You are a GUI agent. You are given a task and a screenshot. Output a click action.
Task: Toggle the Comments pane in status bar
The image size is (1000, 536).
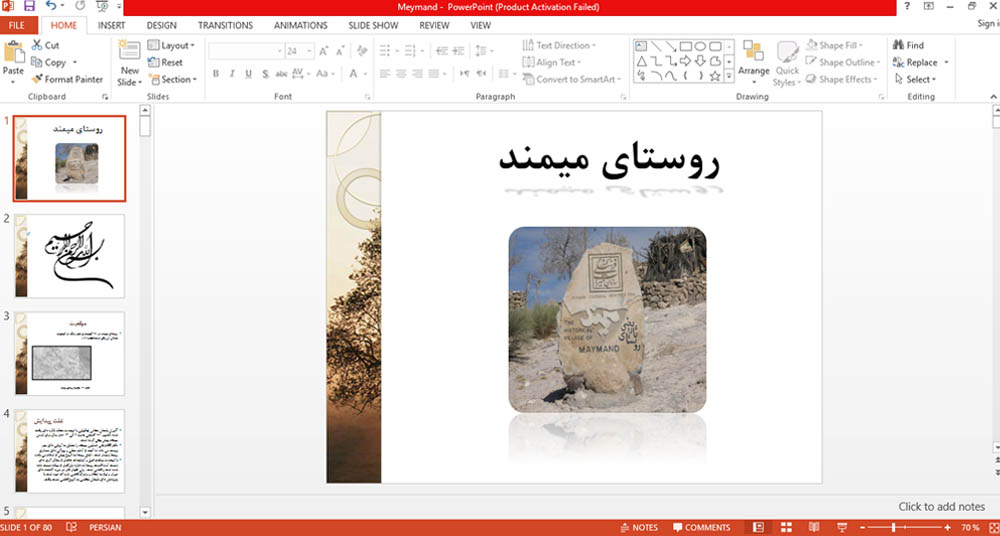pos(702,528)
